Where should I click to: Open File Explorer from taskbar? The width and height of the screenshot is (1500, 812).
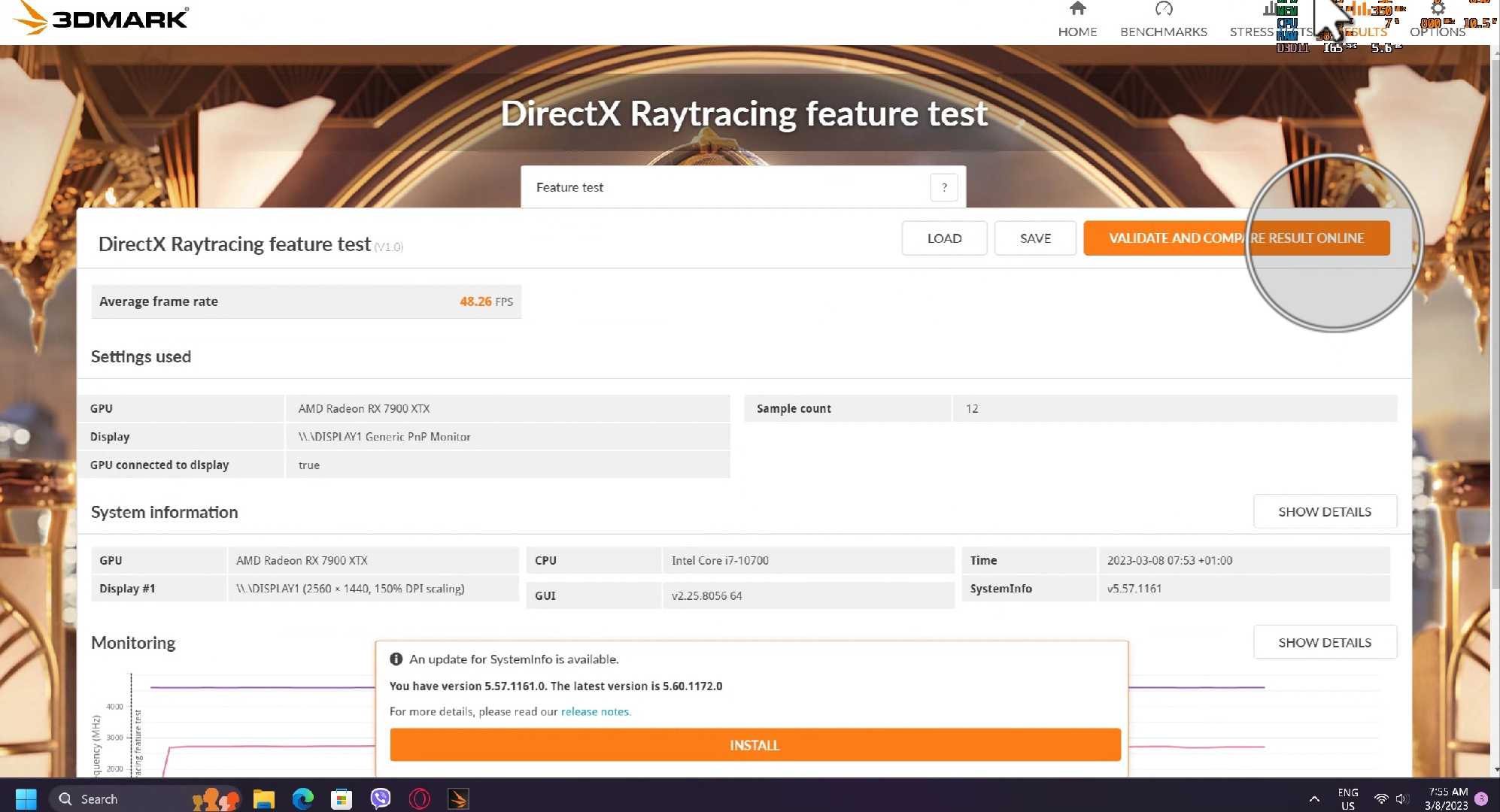pos(263,798)
